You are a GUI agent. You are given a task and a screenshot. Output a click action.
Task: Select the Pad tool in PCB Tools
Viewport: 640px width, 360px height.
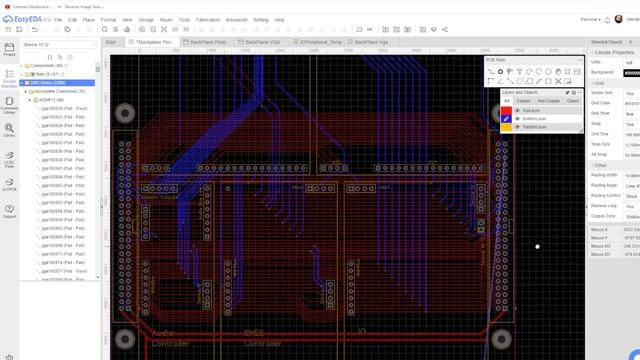pyautogui.click(x=500, y=71)
